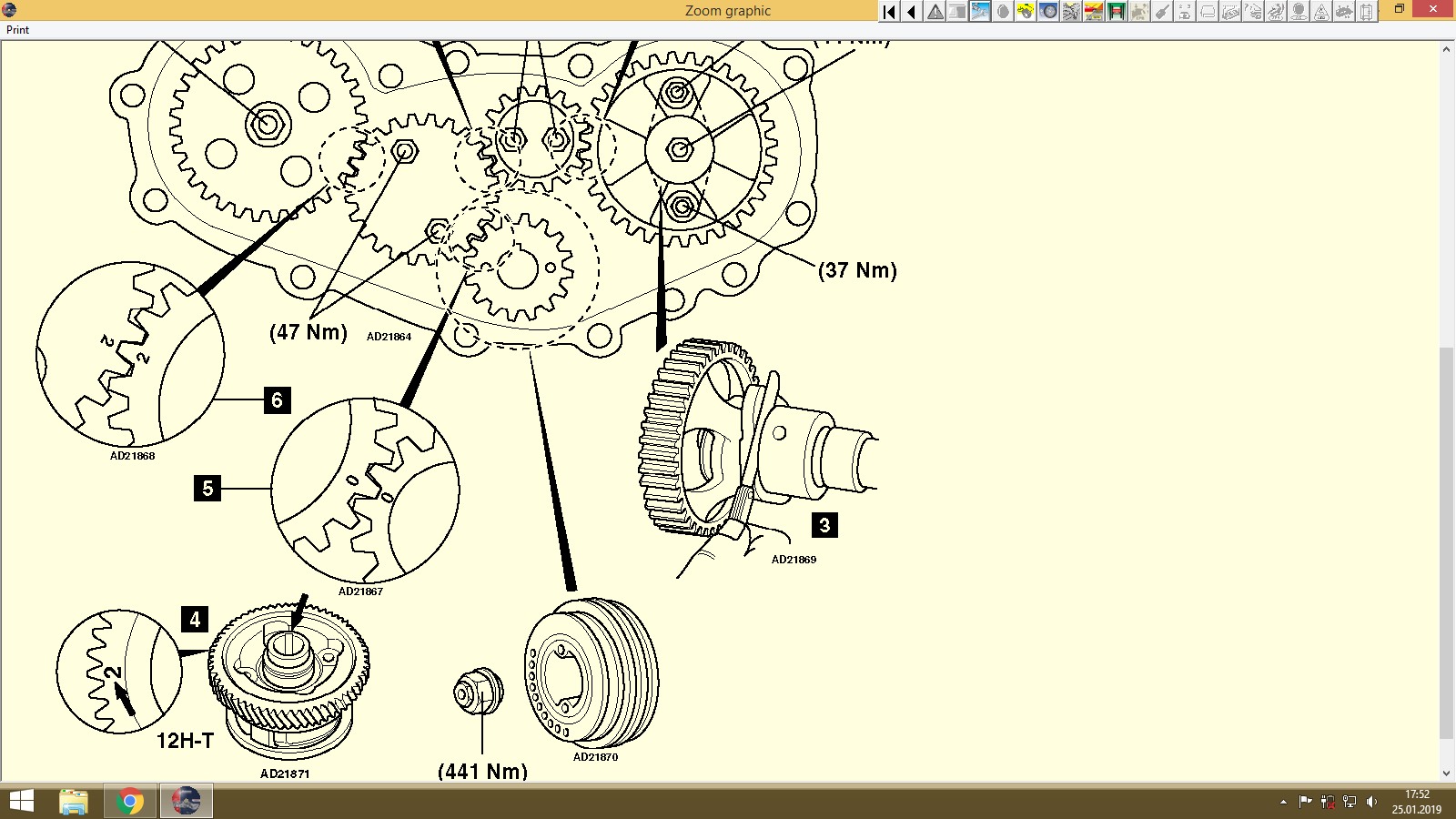Click the green vehicle lift toolbar icon

coord(1115,13)
